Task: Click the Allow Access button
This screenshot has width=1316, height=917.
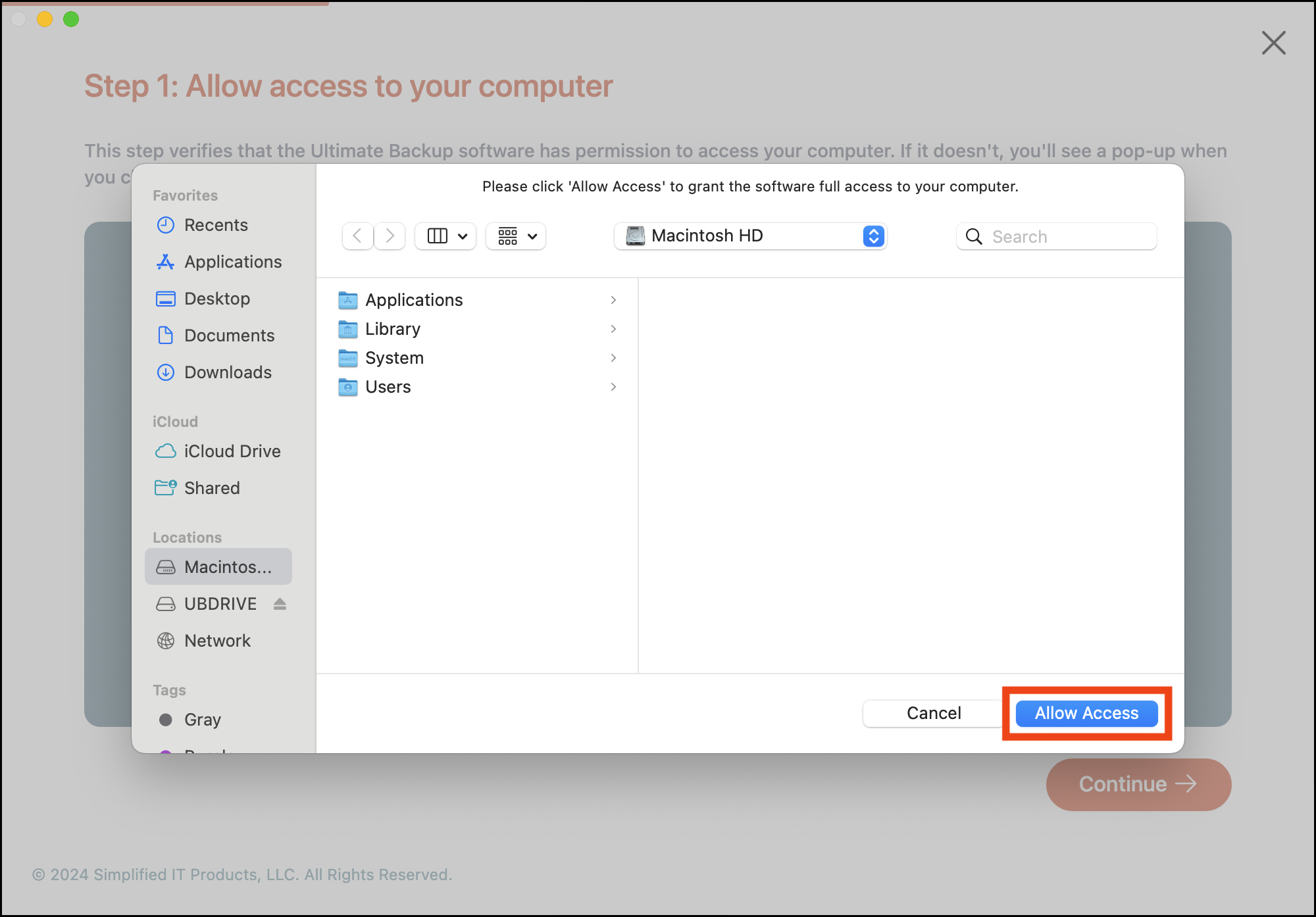Action: tap(1086, 713)
